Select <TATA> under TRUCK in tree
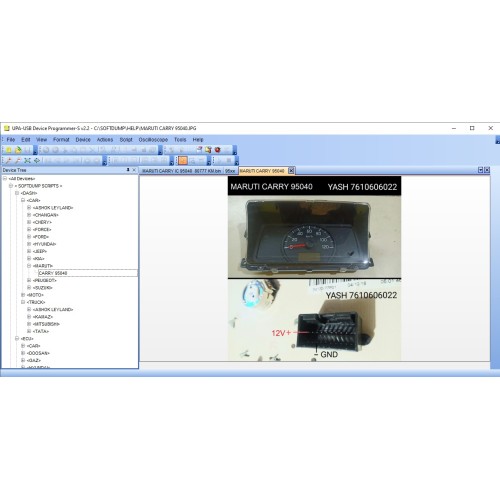The image size is (500, 500). pyautogui.click(x=41, y=331)
